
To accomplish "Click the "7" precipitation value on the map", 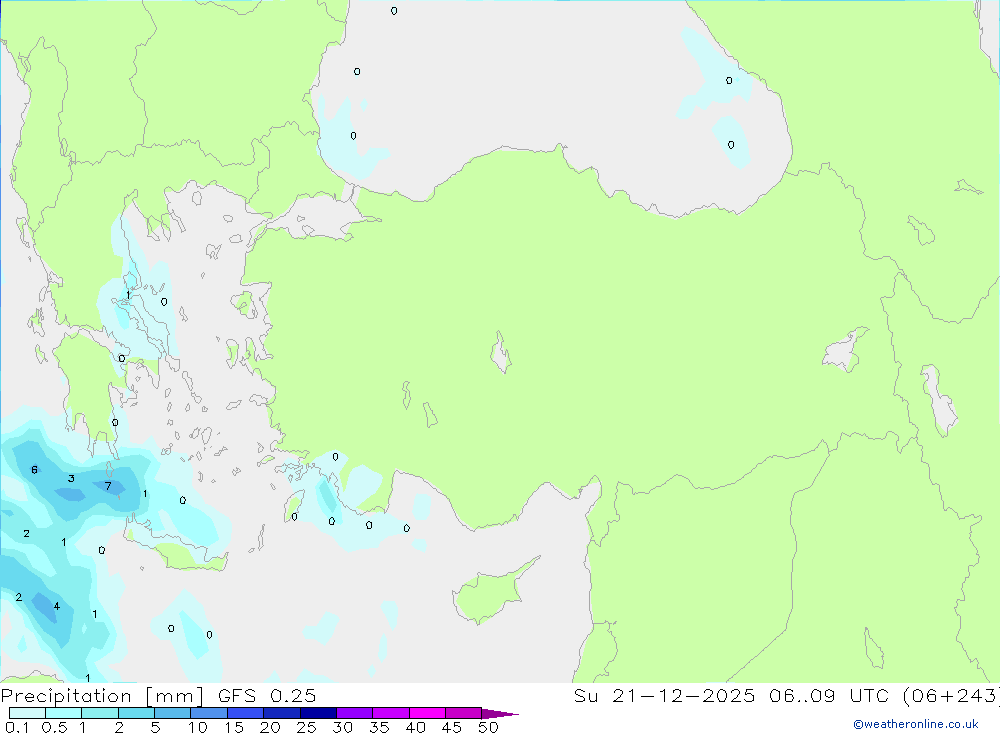I will 108,486.
